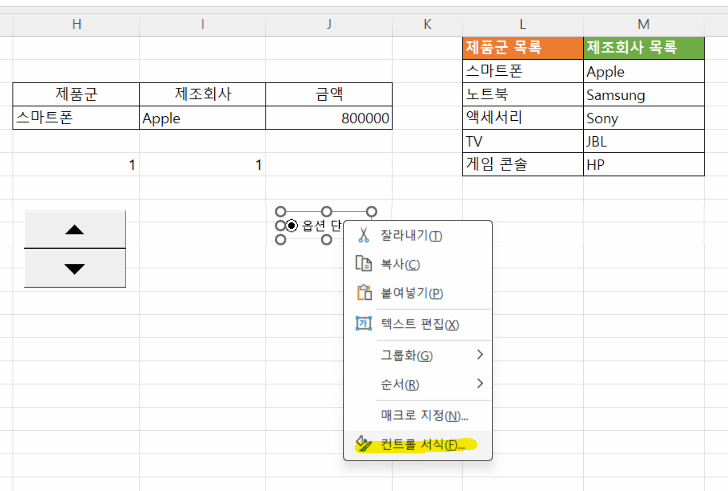Image resolution: width=728 pixels, height=491 pixels.
Task: Open the 그룹화(G) menu entry
Action: [418, 355]
